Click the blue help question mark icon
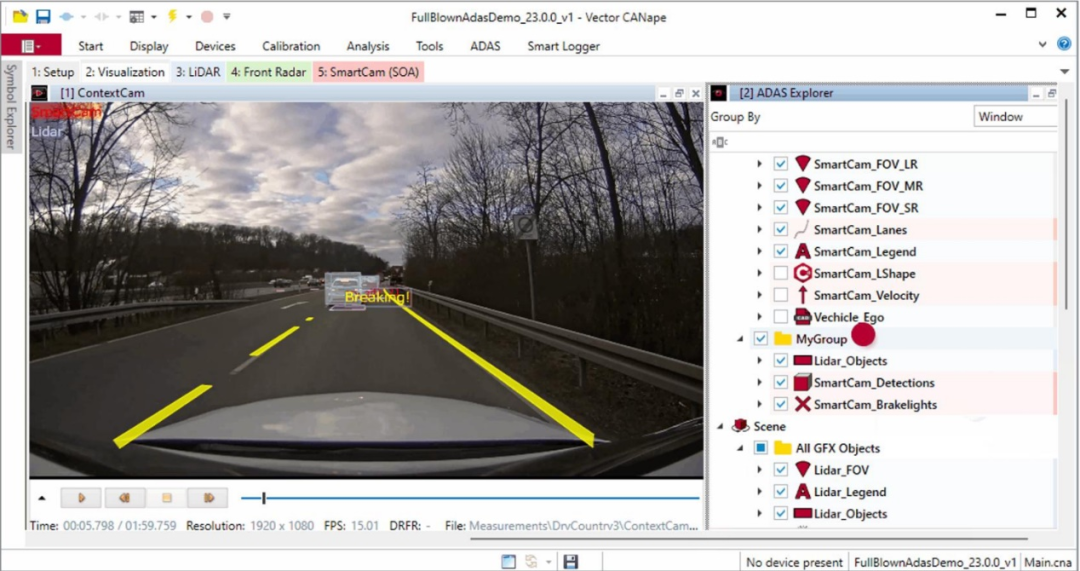Screen dimensions: 1080x571 pyautogui.click(x=1064, y=44)
